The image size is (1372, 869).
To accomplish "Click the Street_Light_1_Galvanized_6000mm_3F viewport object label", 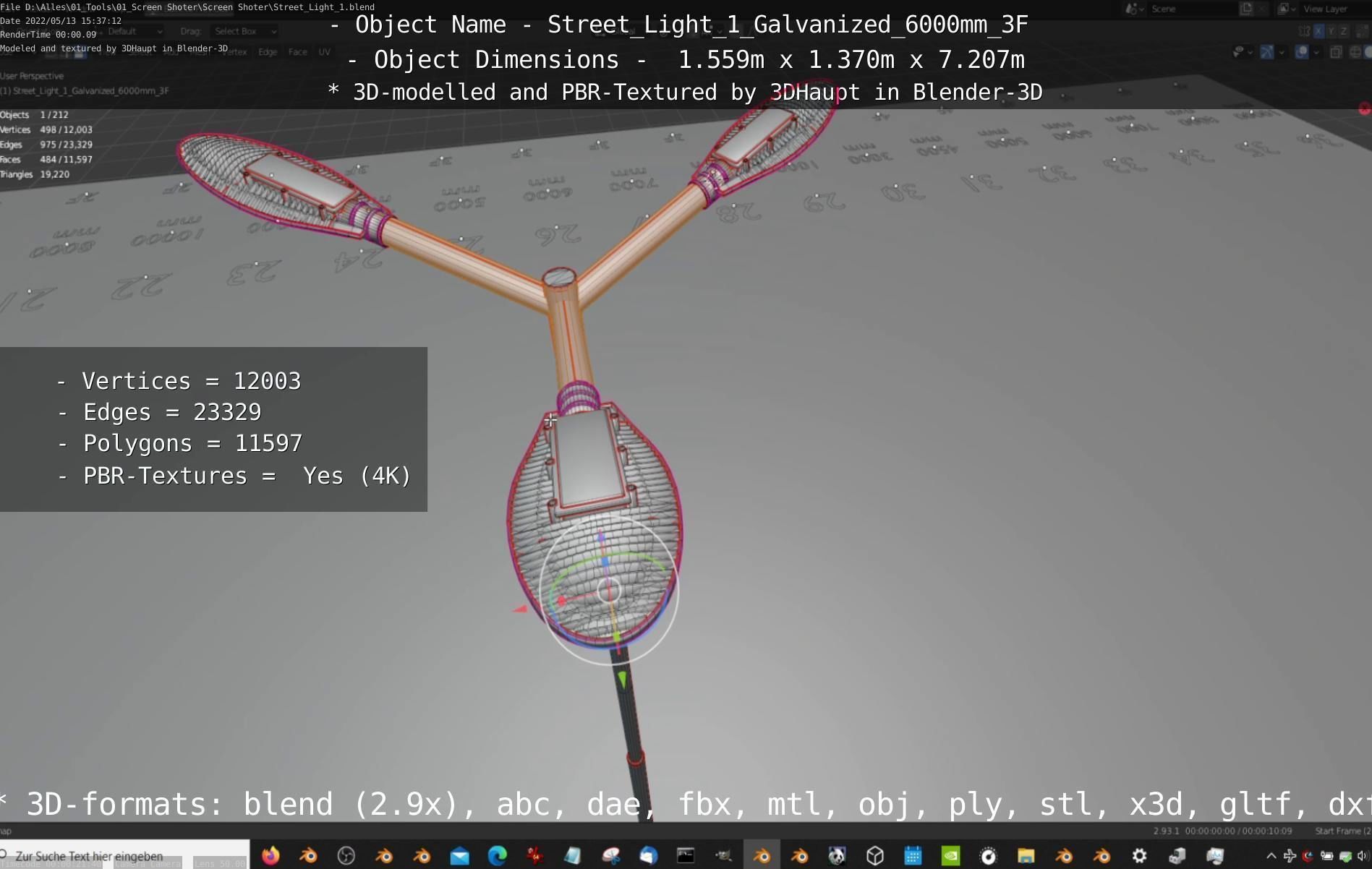I will pos(85,91).
